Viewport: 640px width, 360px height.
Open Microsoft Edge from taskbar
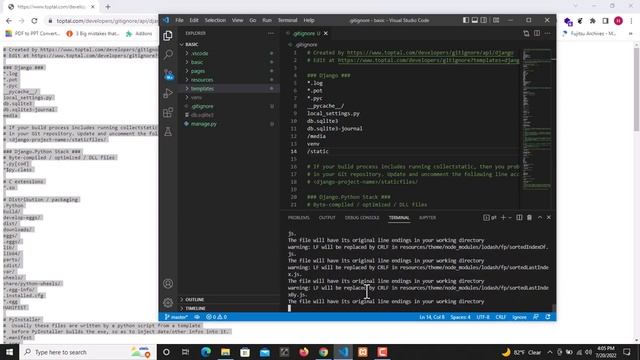pyautogui.click(x=206, y=352)
